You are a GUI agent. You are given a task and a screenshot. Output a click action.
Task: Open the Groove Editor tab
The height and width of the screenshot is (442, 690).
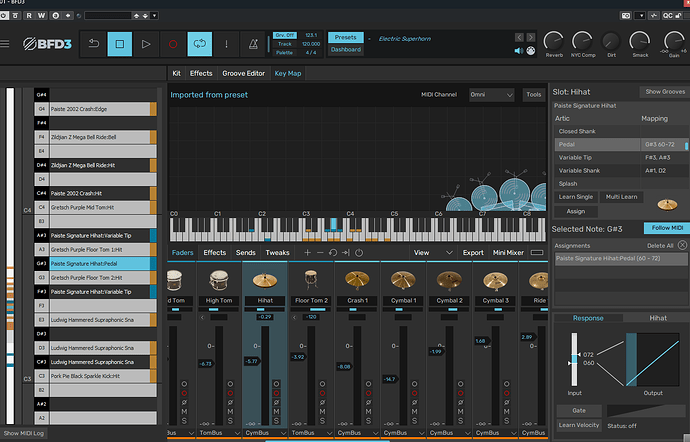click(243, 73)
